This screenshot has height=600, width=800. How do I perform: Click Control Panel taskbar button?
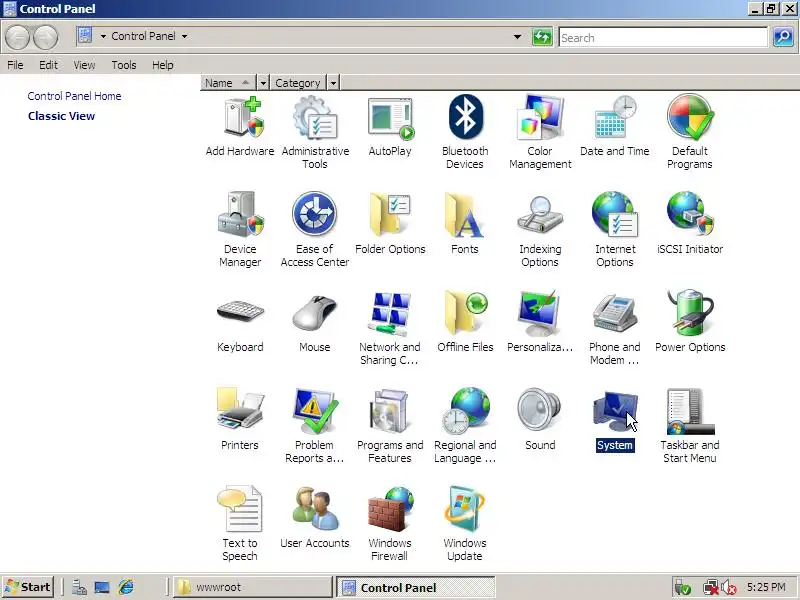point(416,587)
